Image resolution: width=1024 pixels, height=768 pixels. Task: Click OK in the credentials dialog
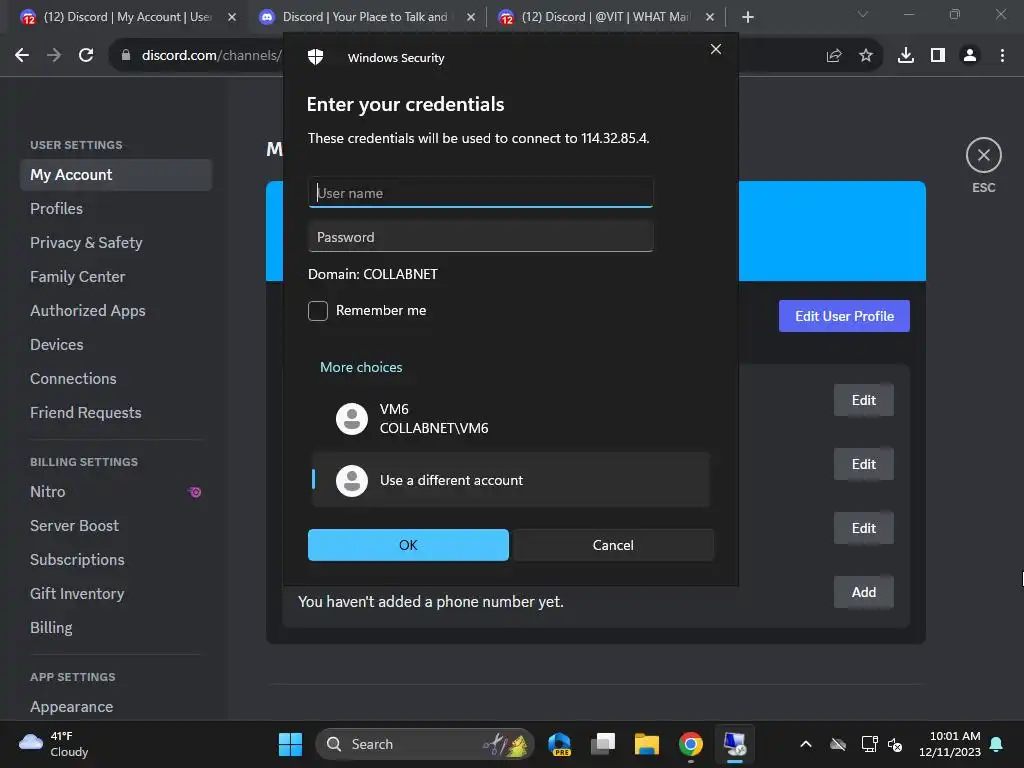coord(408,545)
